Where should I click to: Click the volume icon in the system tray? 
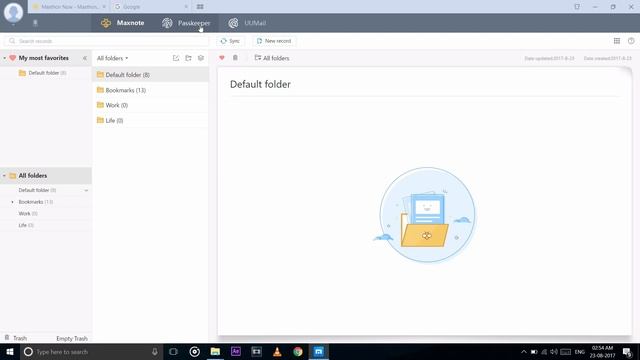click(554, 351)
